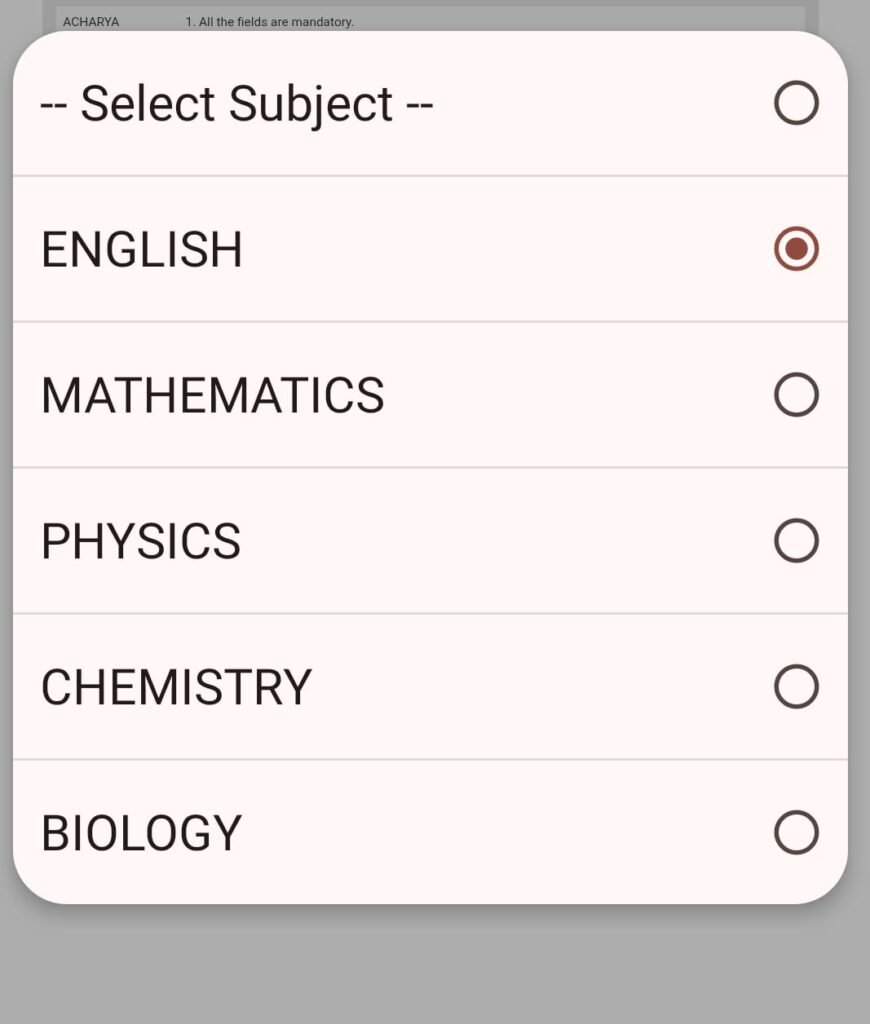Tap the ENGLISH option label

coord(142,250)
